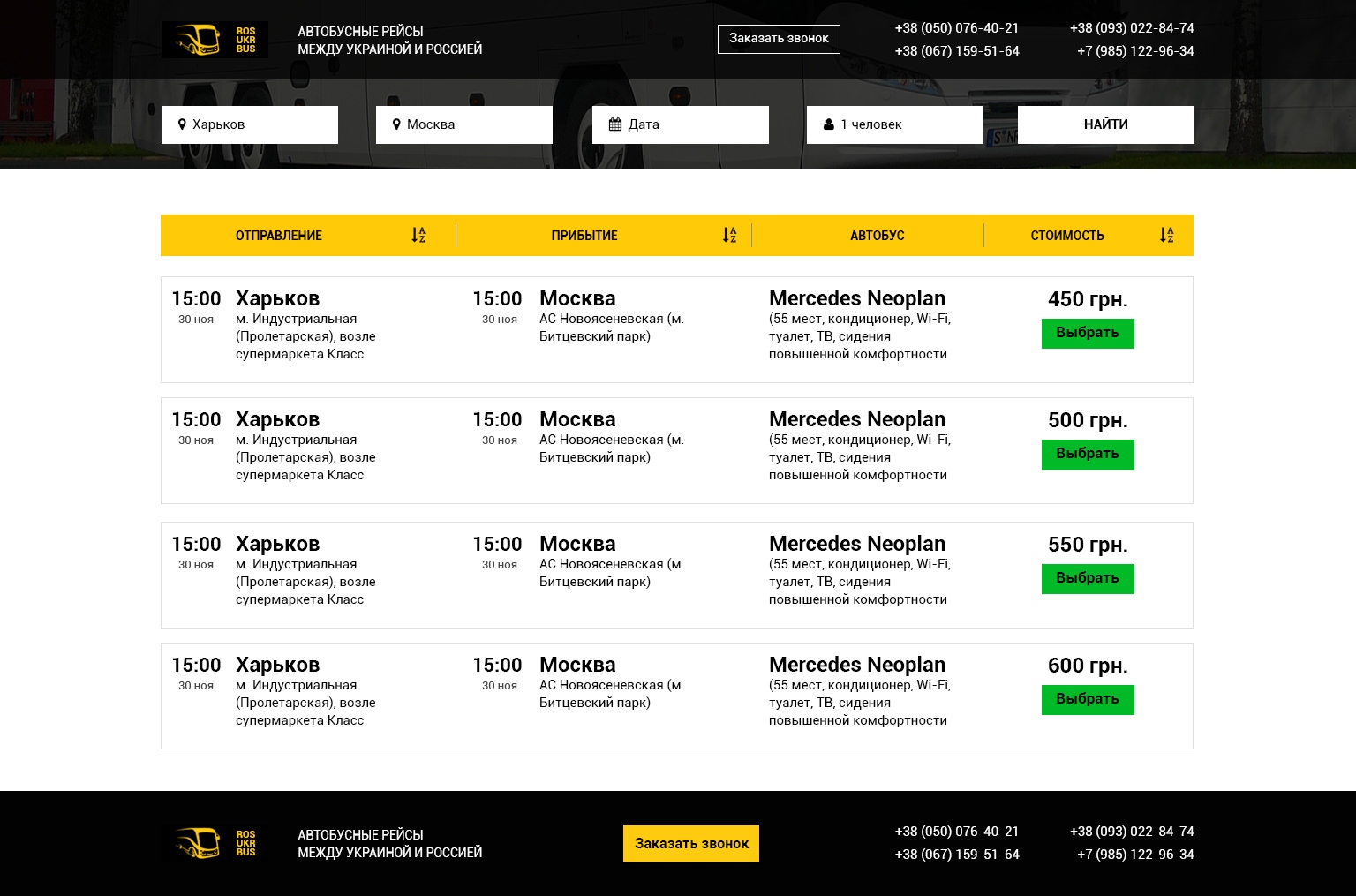Sort by arrival using the sort icon

tap(729, 236)
